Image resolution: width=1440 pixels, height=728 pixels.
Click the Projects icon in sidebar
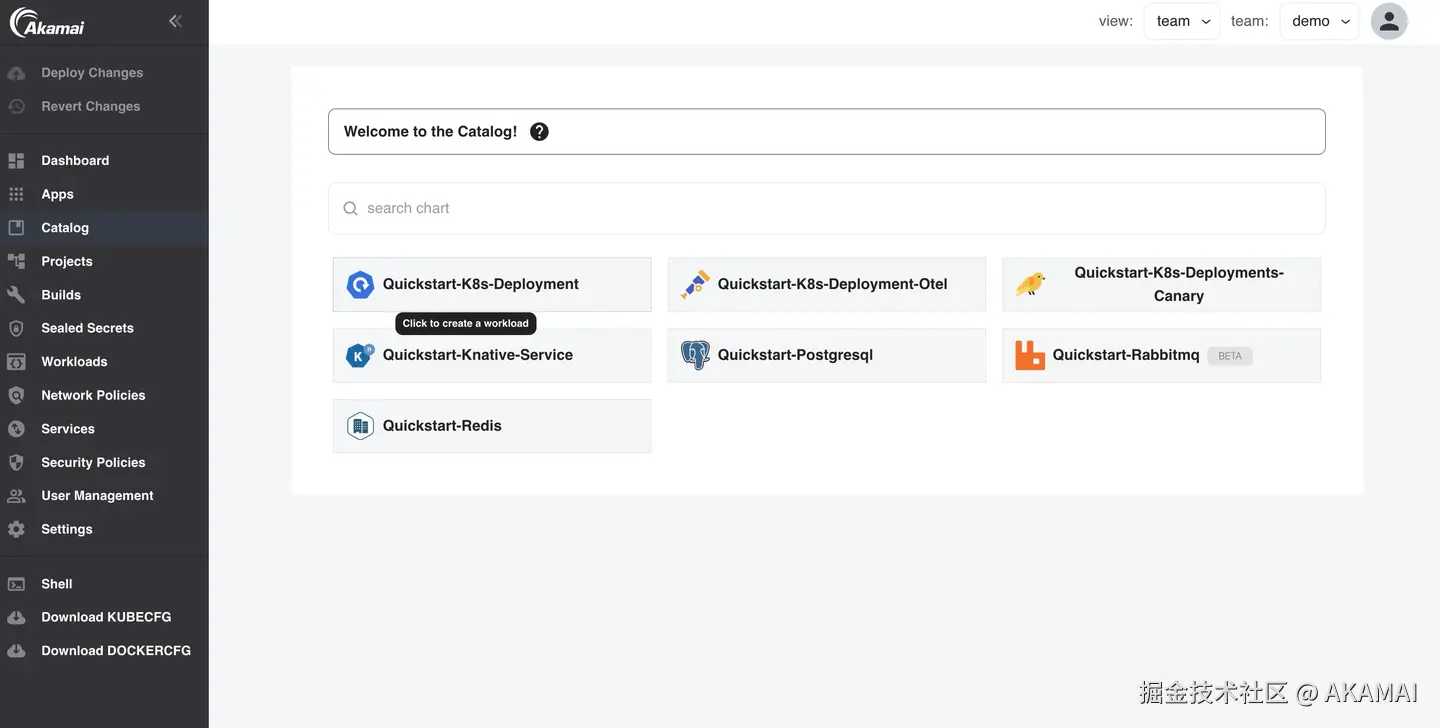[16, 261]
